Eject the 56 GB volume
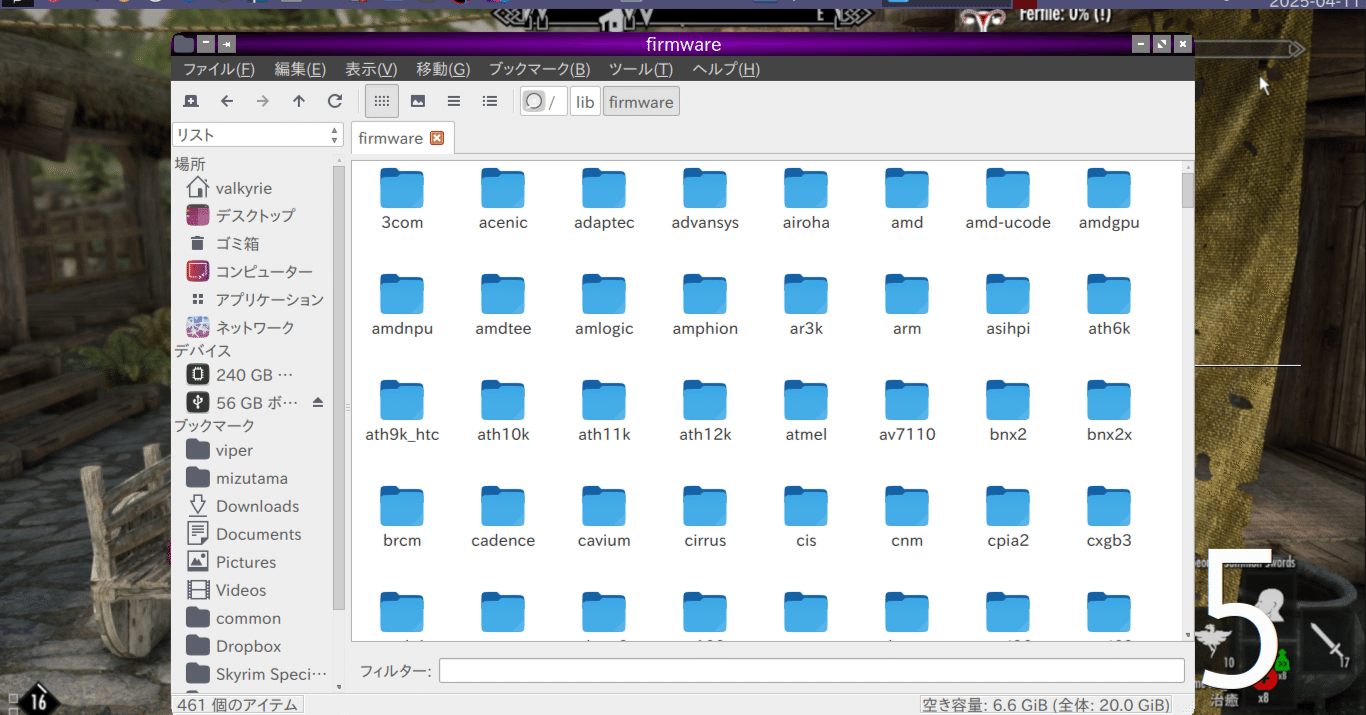The image size is (1366, 715). point(318,403)
